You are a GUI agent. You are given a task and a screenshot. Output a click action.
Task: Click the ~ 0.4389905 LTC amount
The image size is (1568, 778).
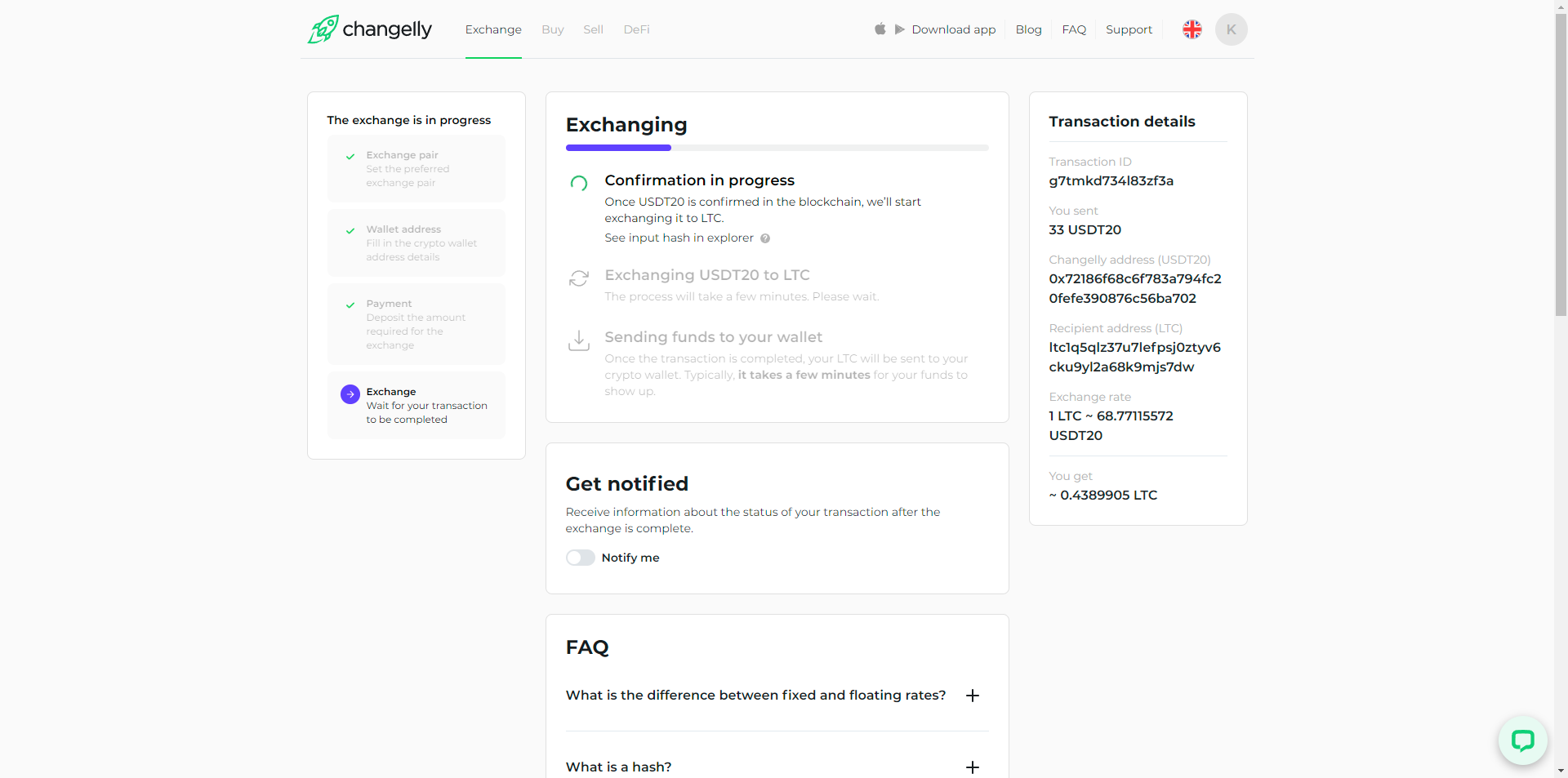[1103, 496]
